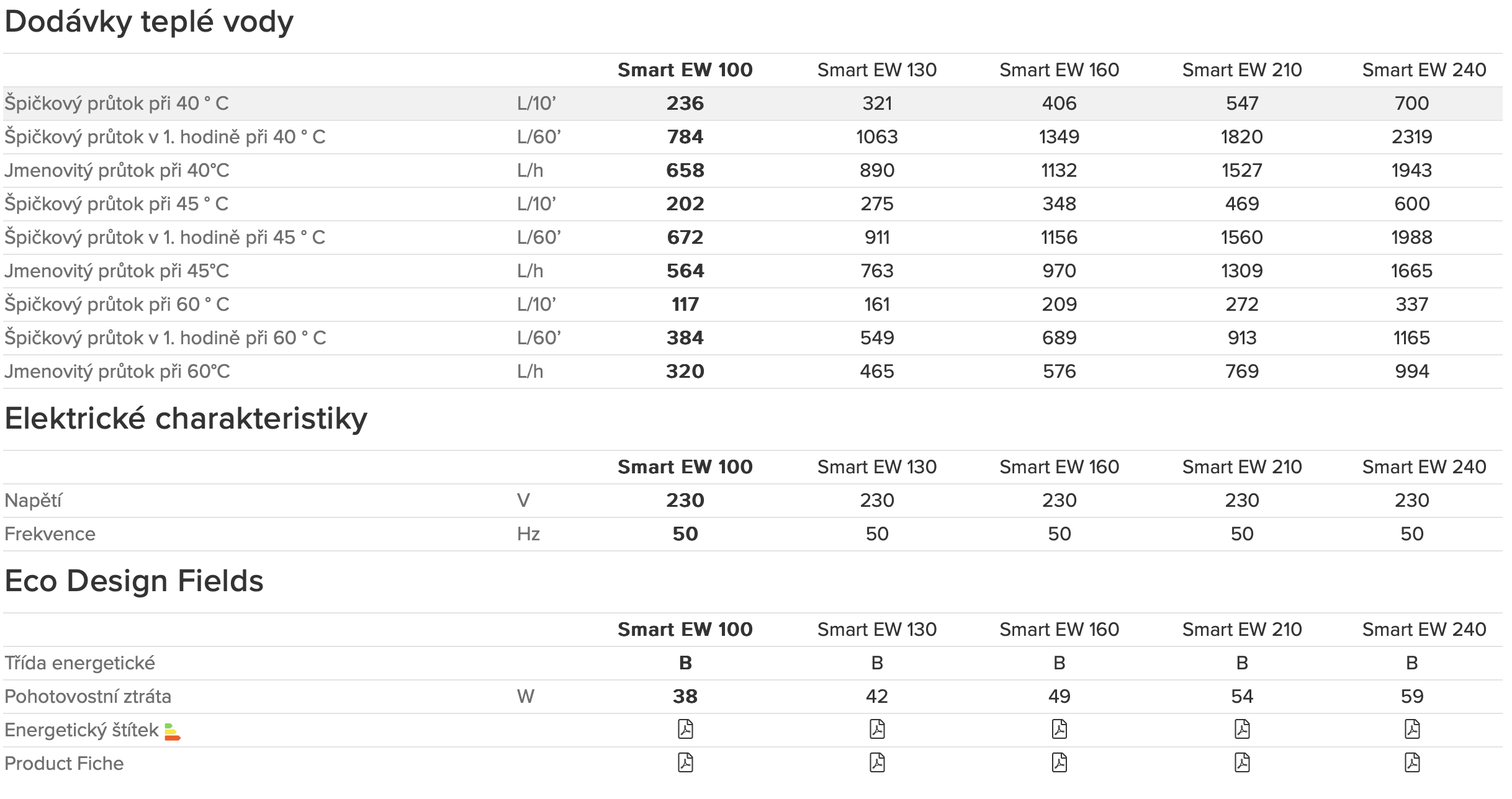The image size is (1512, 799).
Task: Select Smart EW 240 header in Elektrické charakteristiky table
Action: click(1424, 467)
